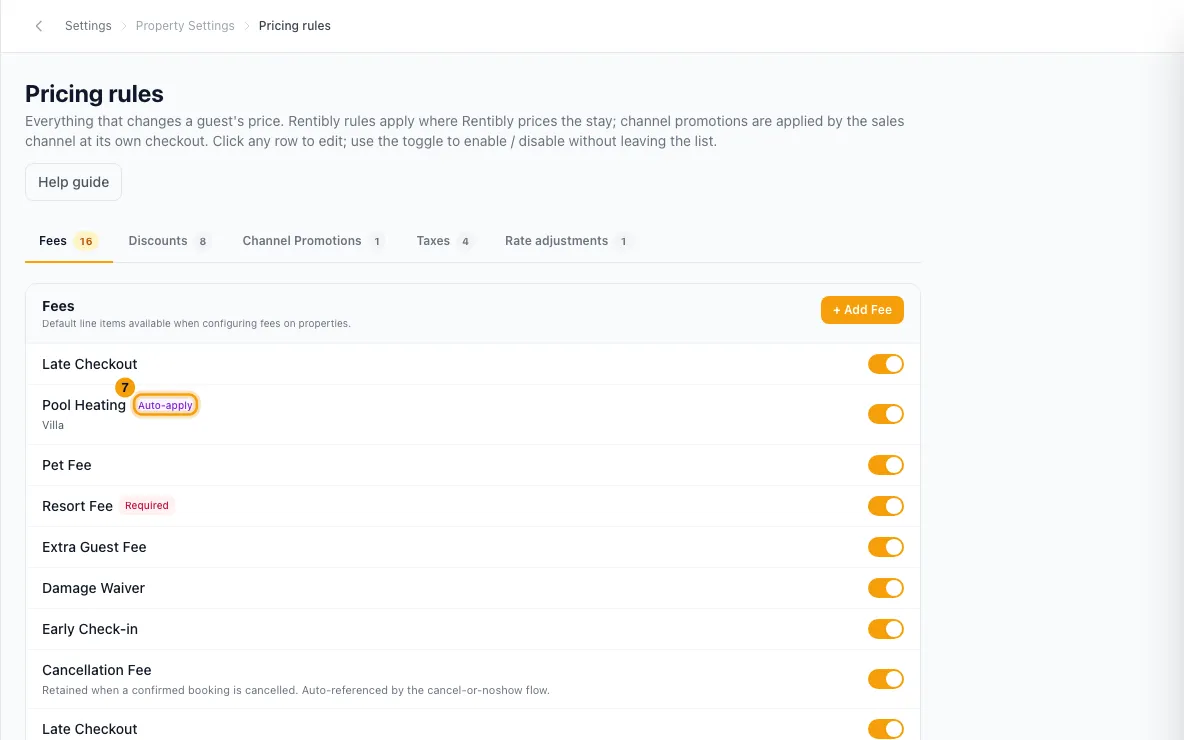Turn off the Pet Fee toggle
The width and height of the screenshot is (1184, 740).
pyautogui.click(x=885, y=465)
